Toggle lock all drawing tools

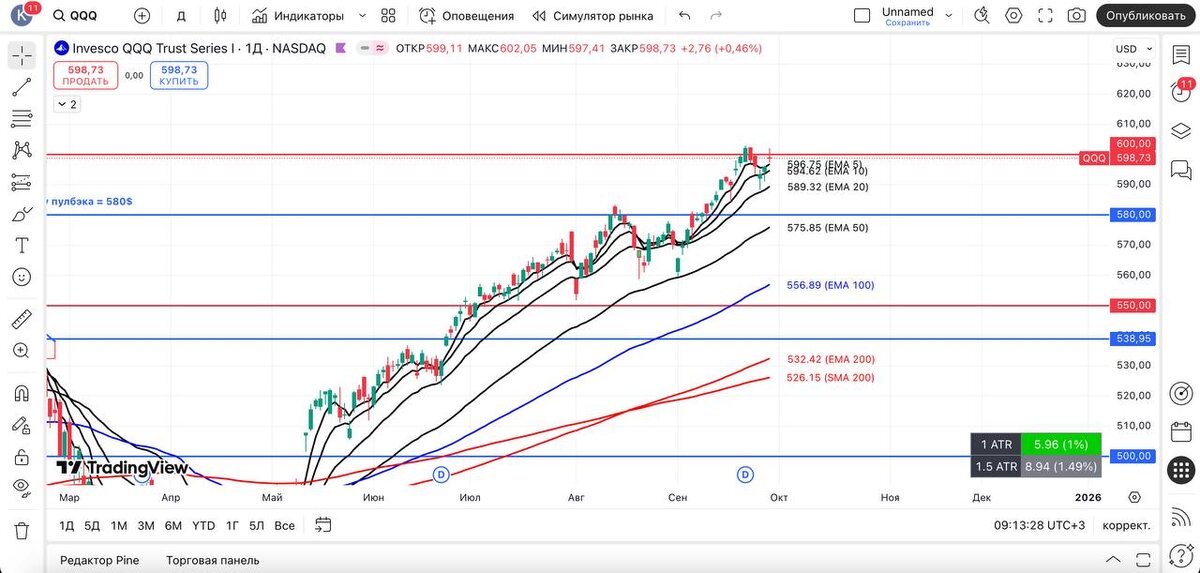pyautogui.click(x=22, y=457)
